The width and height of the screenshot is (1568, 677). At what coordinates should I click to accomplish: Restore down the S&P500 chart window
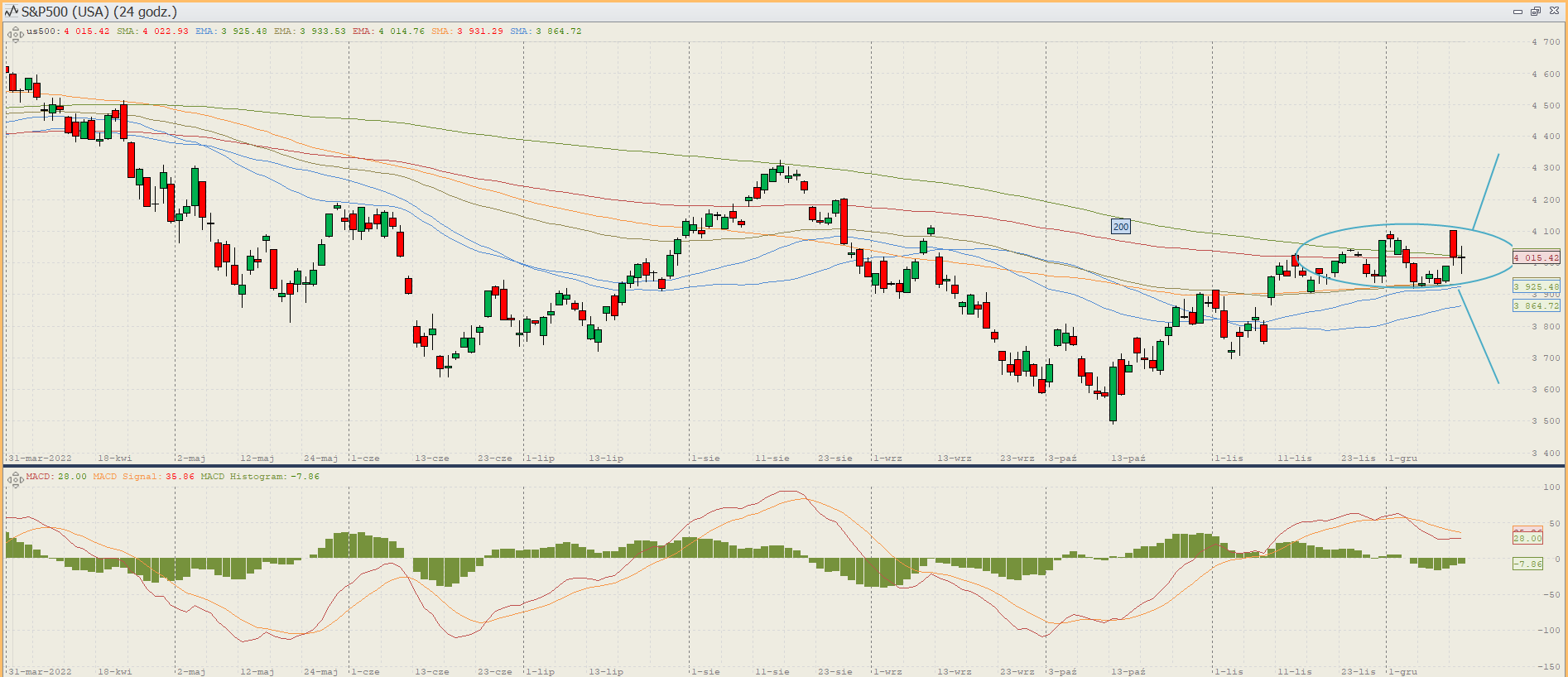coord(1535,12)
